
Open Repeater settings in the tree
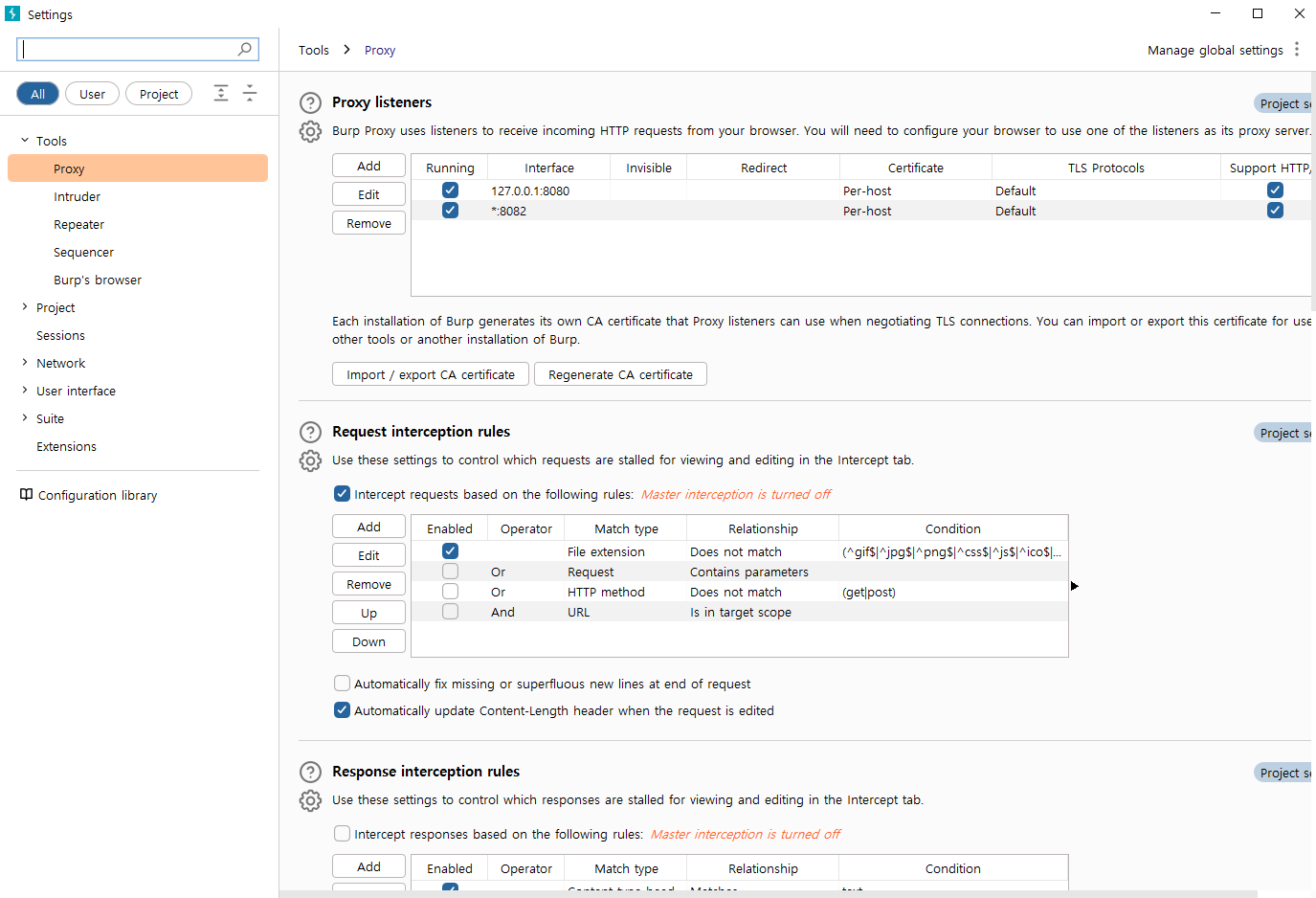click(79, 224)
